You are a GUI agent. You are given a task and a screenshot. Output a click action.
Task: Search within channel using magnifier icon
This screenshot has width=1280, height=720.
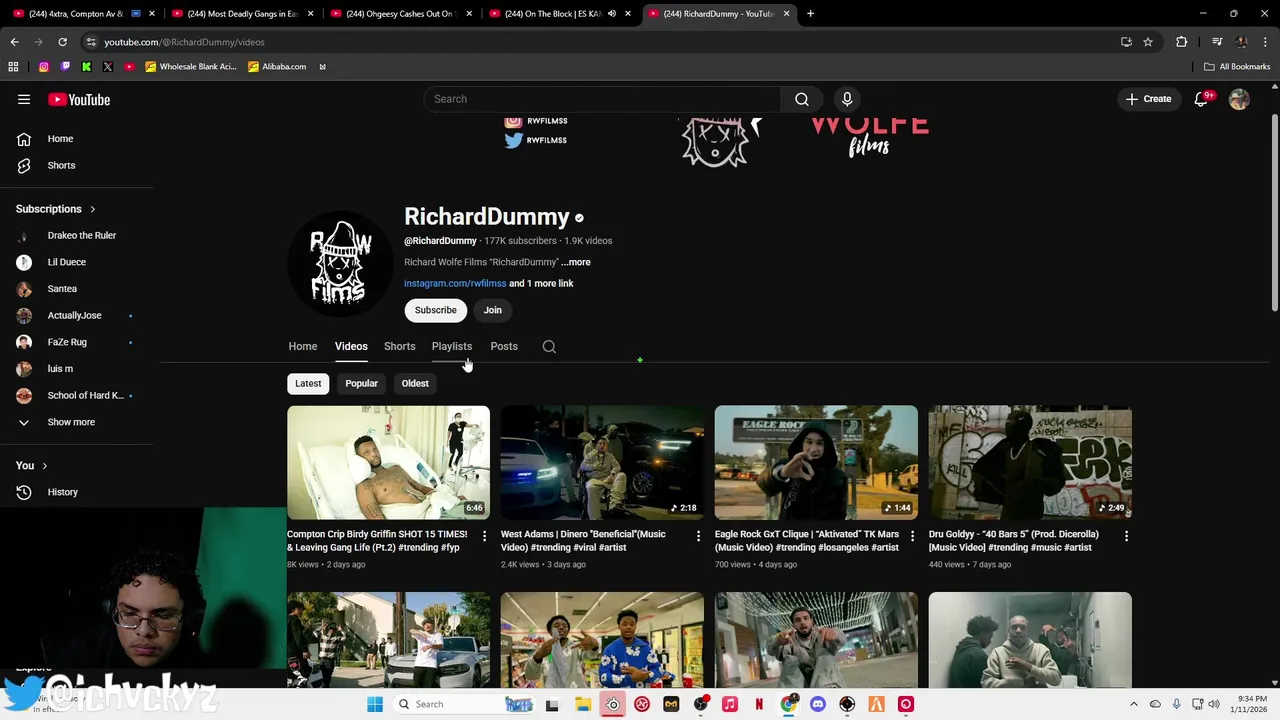coord(549,346)
